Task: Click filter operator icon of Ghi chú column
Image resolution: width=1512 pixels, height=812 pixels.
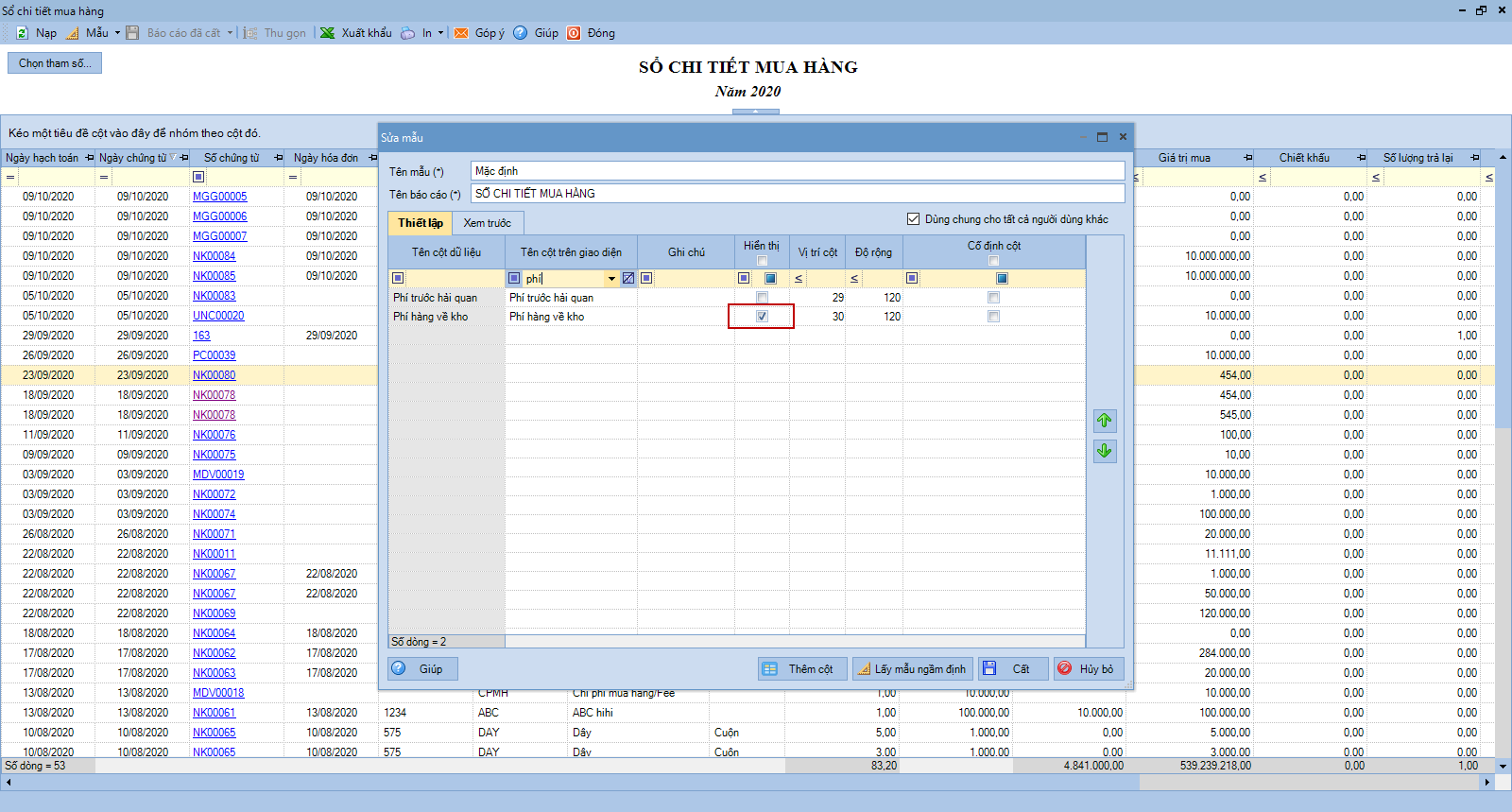Action: coord(646,278)
